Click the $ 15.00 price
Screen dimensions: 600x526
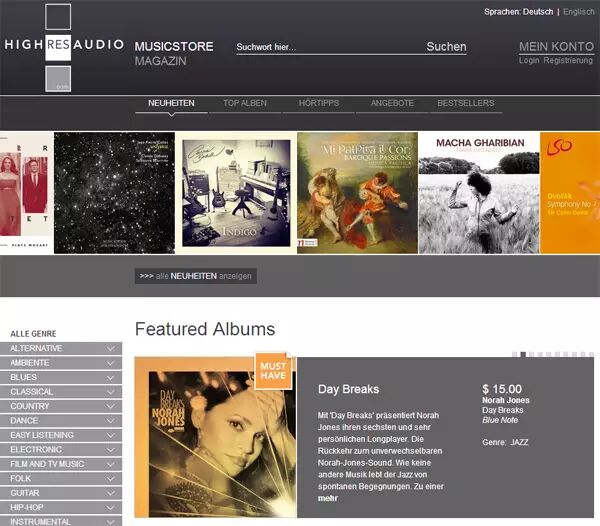502,389
